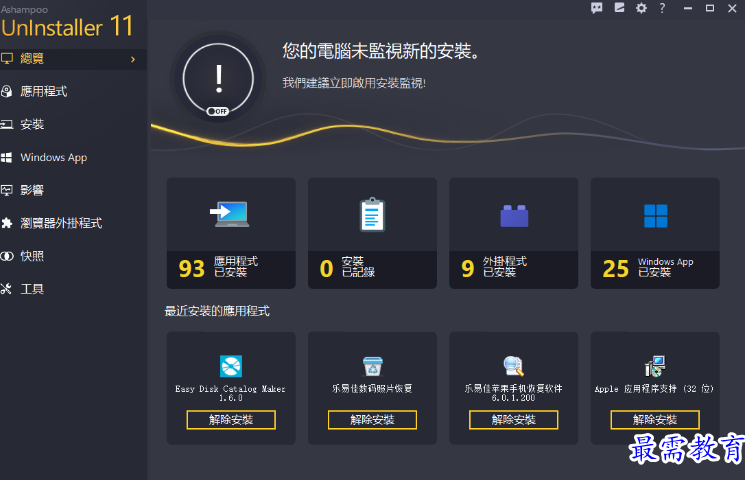Viewport: 753px width, 480px height.
Task: Uninstall Easy Disk Catalog Maker 1.6.0
Action: pos(231,420)
